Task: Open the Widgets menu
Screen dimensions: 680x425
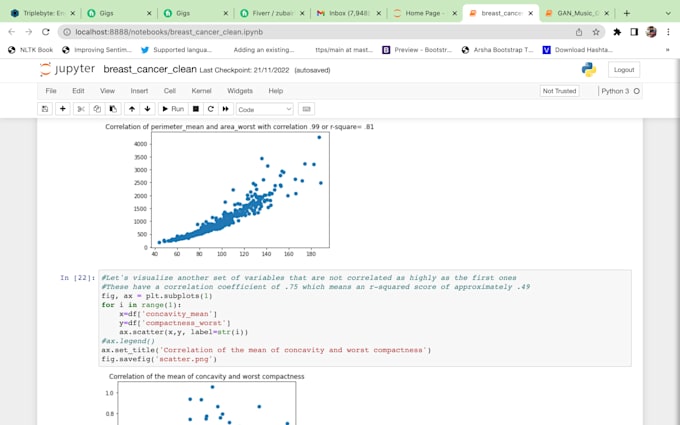Action: [x=240, y=91]
